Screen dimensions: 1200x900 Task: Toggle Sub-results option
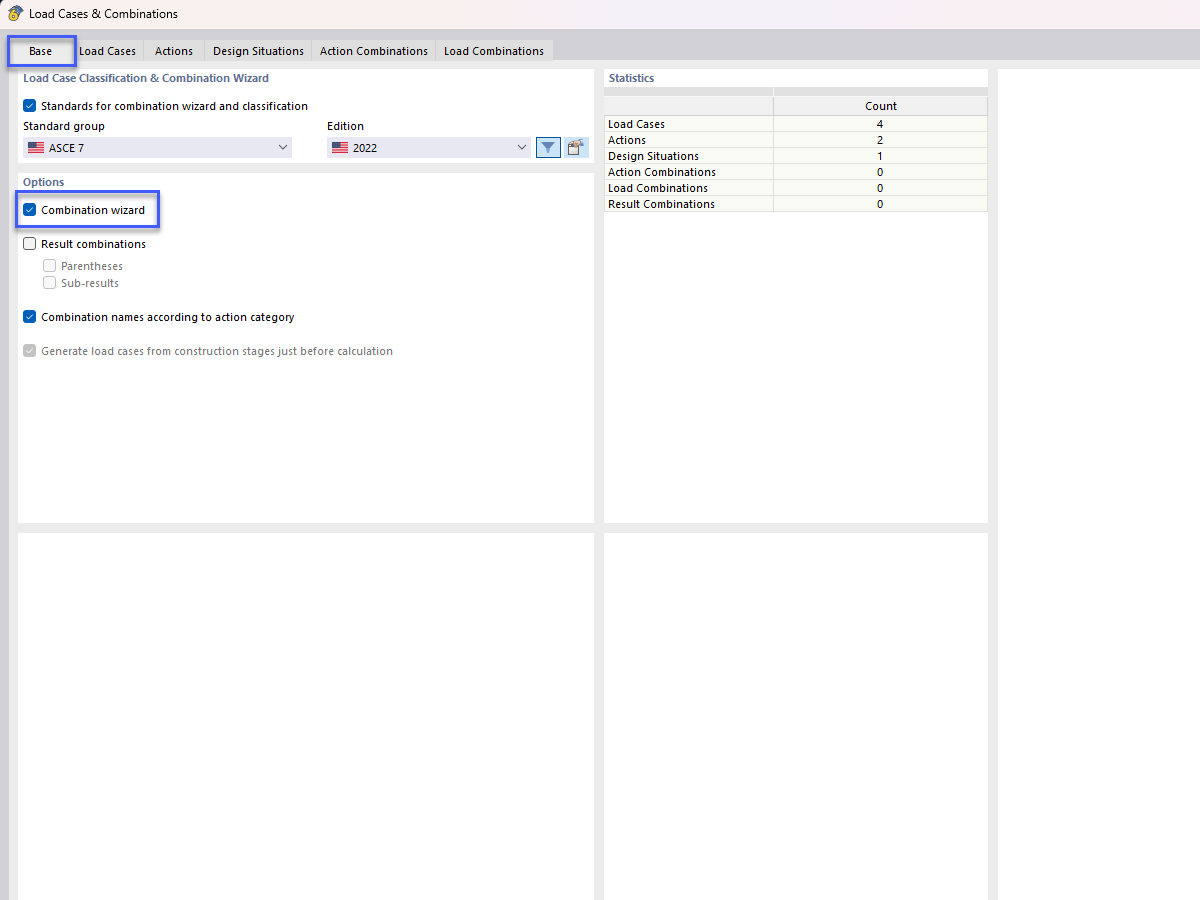[x=49, y=282]
